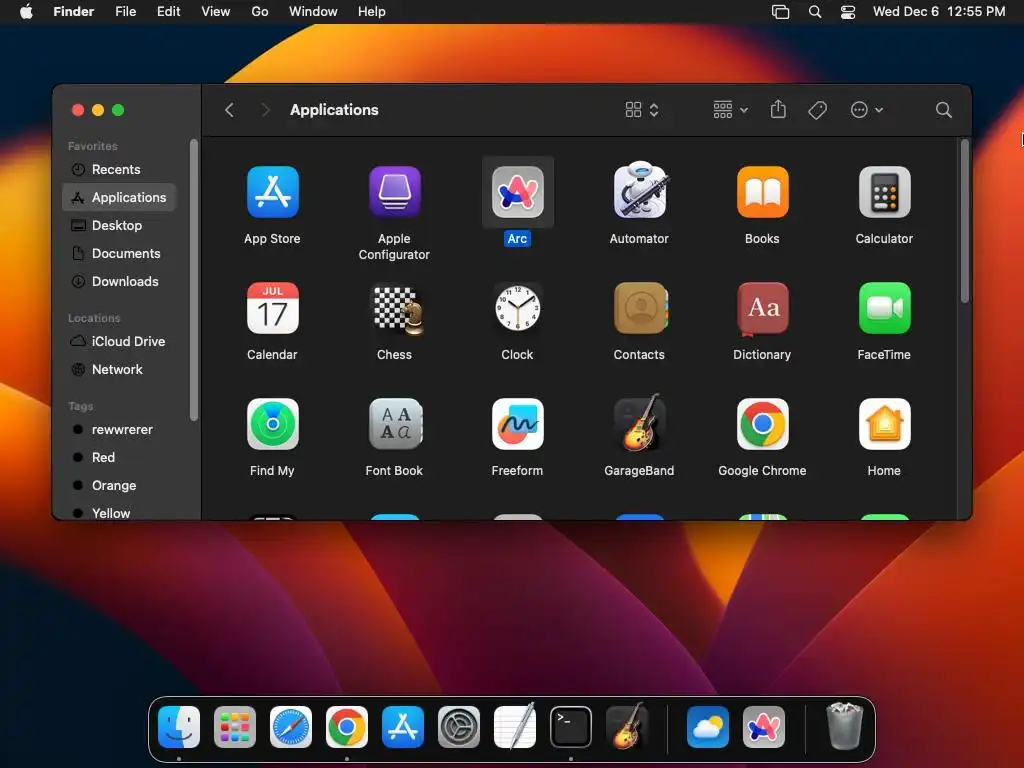The height and width of the screenshot is (768, 1024).
Task: Select the Freeform app icon
Action: pyautogui.click(x=517, y=424)
